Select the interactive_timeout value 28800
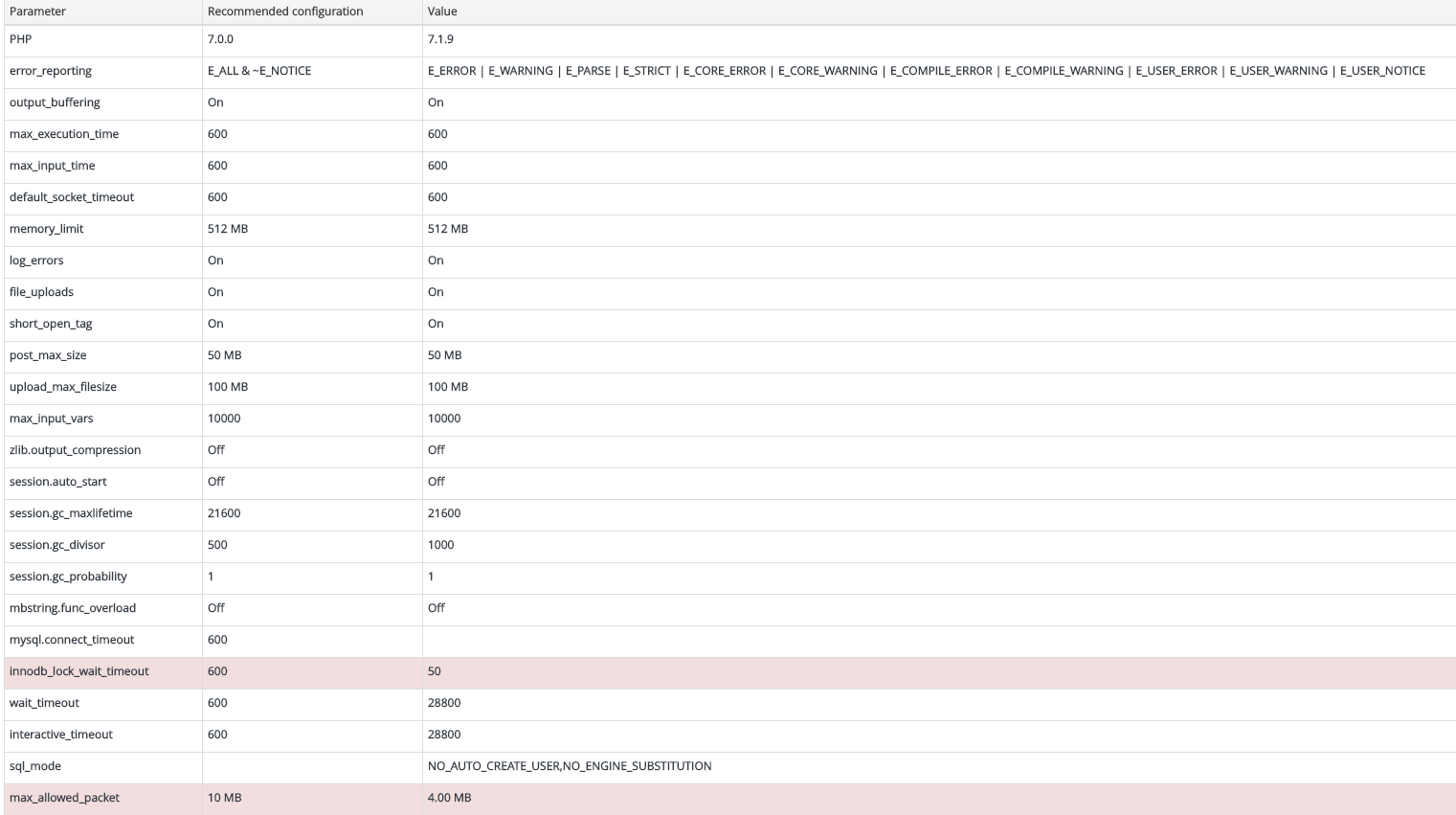Image resolution: width=1456 pixels, height=815 pixels. (x=444, y=735)
